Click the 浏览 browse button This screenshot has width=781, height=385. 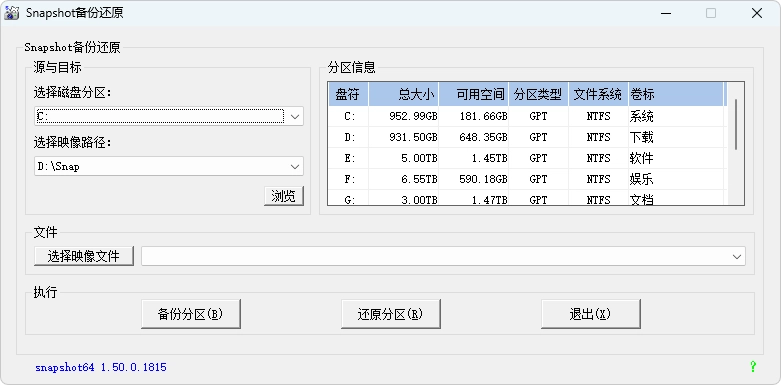tap(283, 196)
